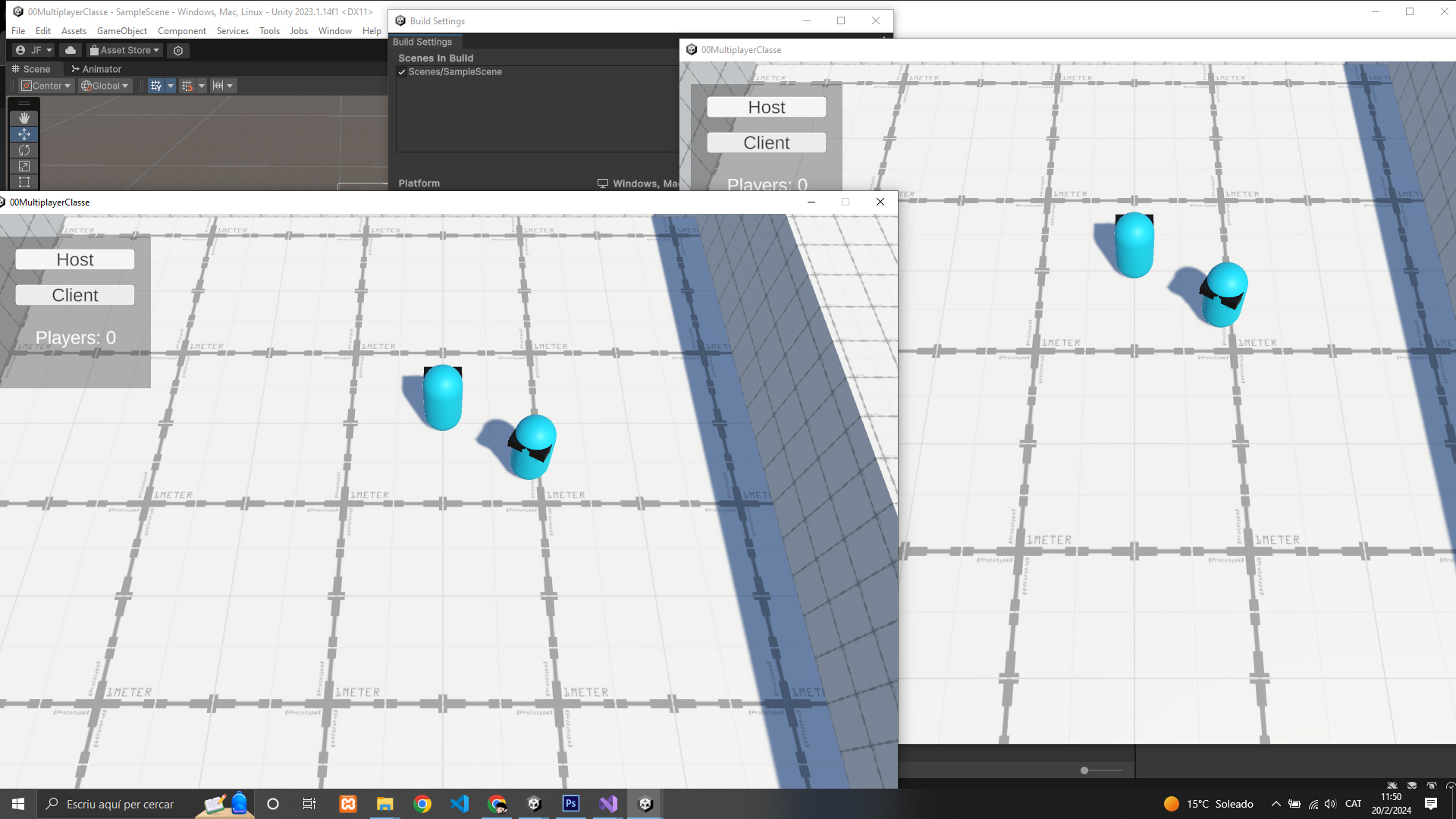
Task: Open the Global rotation dropdown
Action: point(105,86)
